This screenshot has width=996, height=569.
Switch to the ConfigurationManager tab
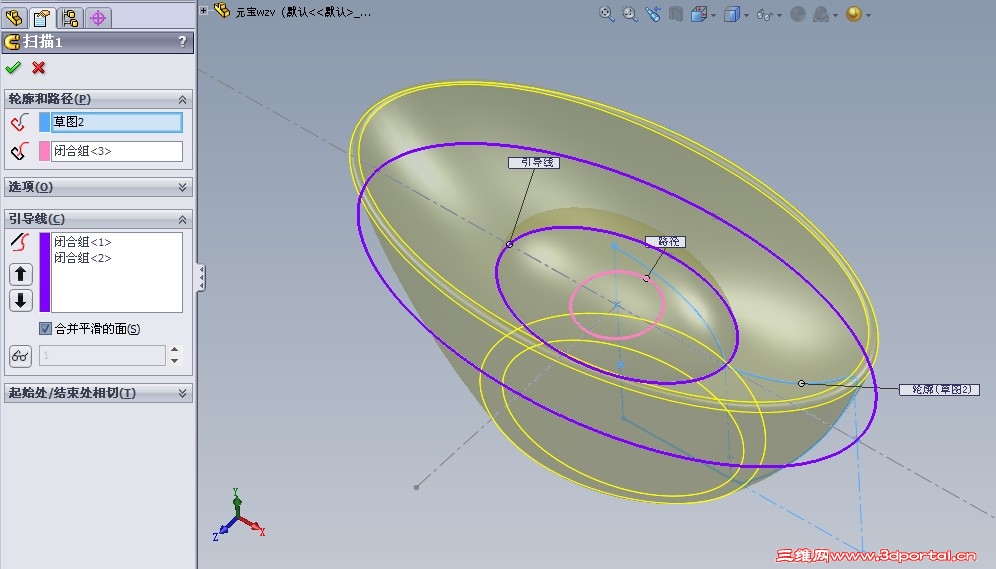(x=70, y=18)
